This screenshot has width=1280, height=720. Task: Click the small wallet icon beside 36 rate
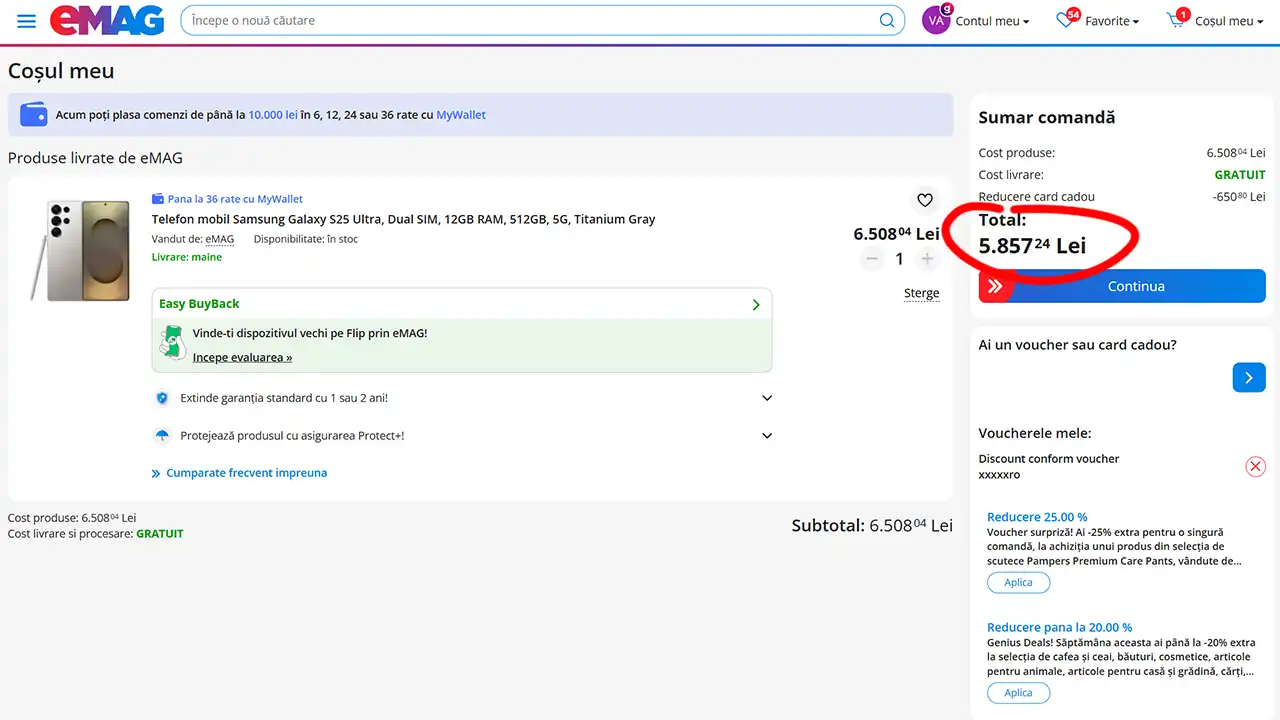(x=158, y=199)
